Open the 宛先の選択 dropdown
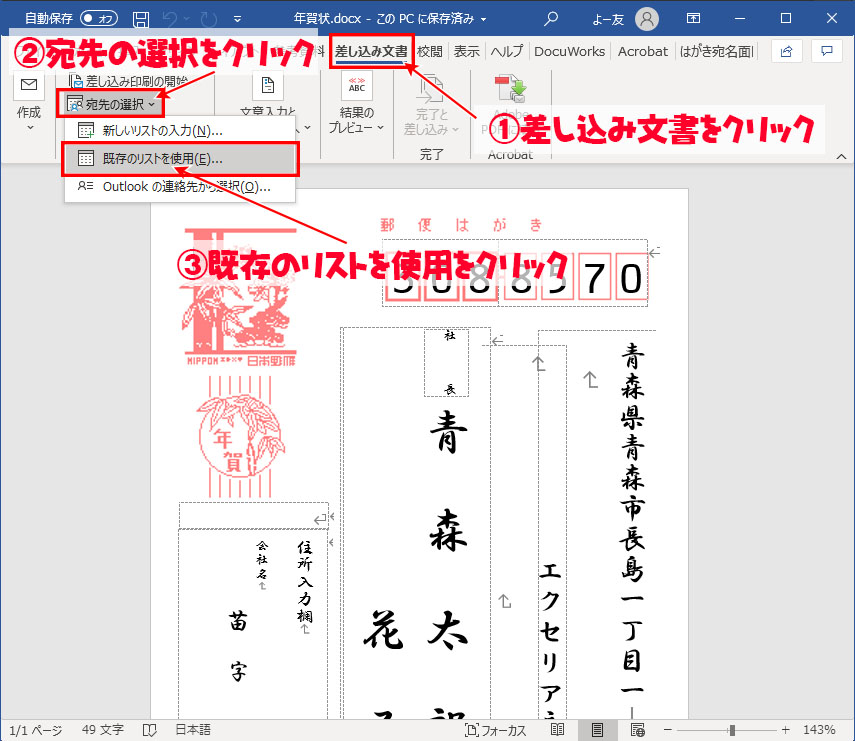855x741 pixels. tap(110, 104)
